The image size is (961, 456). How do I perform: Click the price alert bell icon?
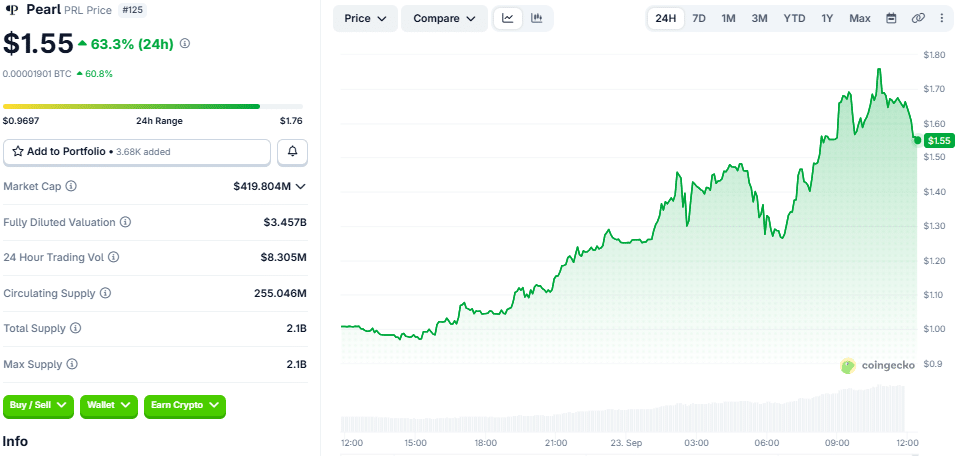point(292,152)
